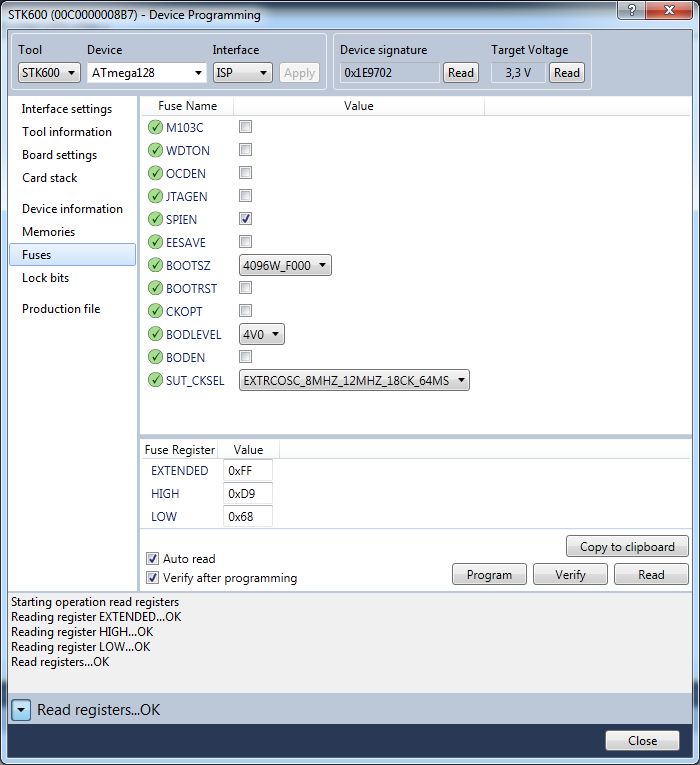Uncheck the SPIEN fuse checkbox
This screenshot has height=765, width=700.
pyautogui.click(x=245, y=219)
